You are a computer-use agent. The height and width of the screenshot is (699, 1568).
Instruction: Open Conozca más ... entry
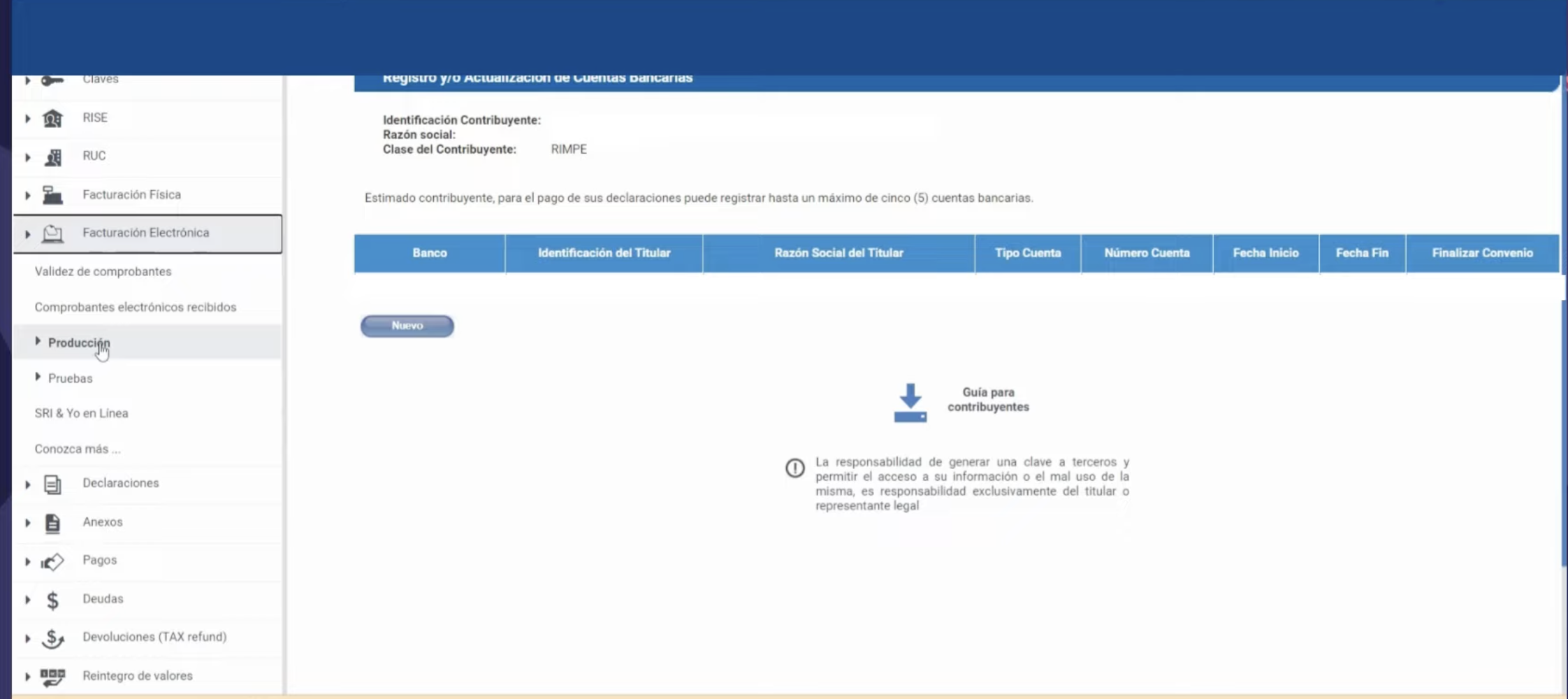tap(78, 449)
